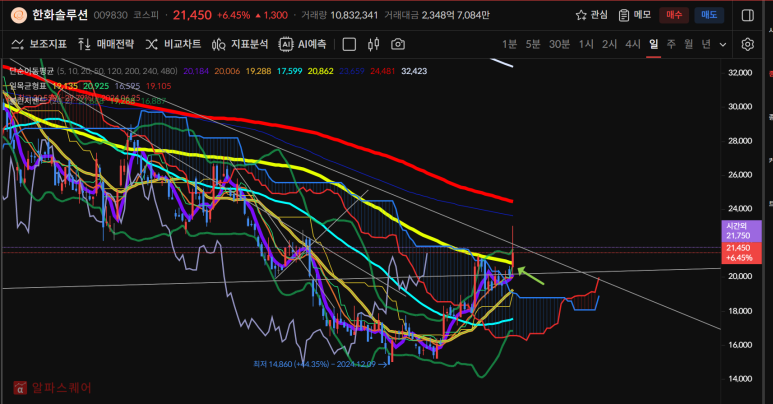Click 32,000 on the price axis

(740, 73)
